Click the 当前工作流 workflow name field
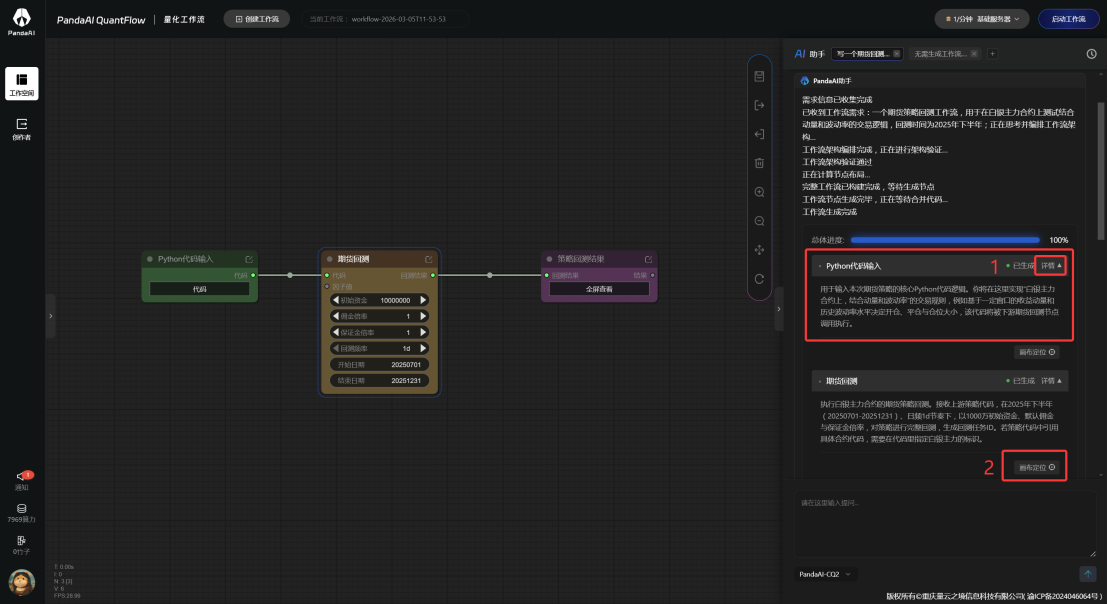 (x=385, y=19)
